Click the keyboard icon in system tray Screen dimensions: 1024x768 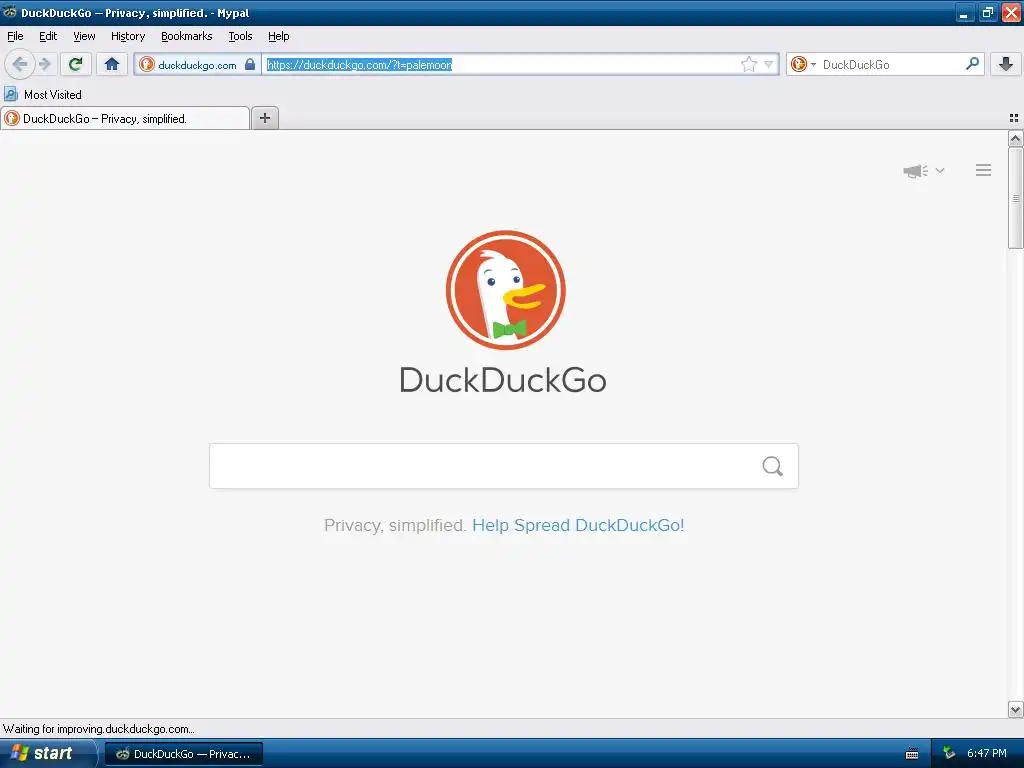[x=912, y=754]
